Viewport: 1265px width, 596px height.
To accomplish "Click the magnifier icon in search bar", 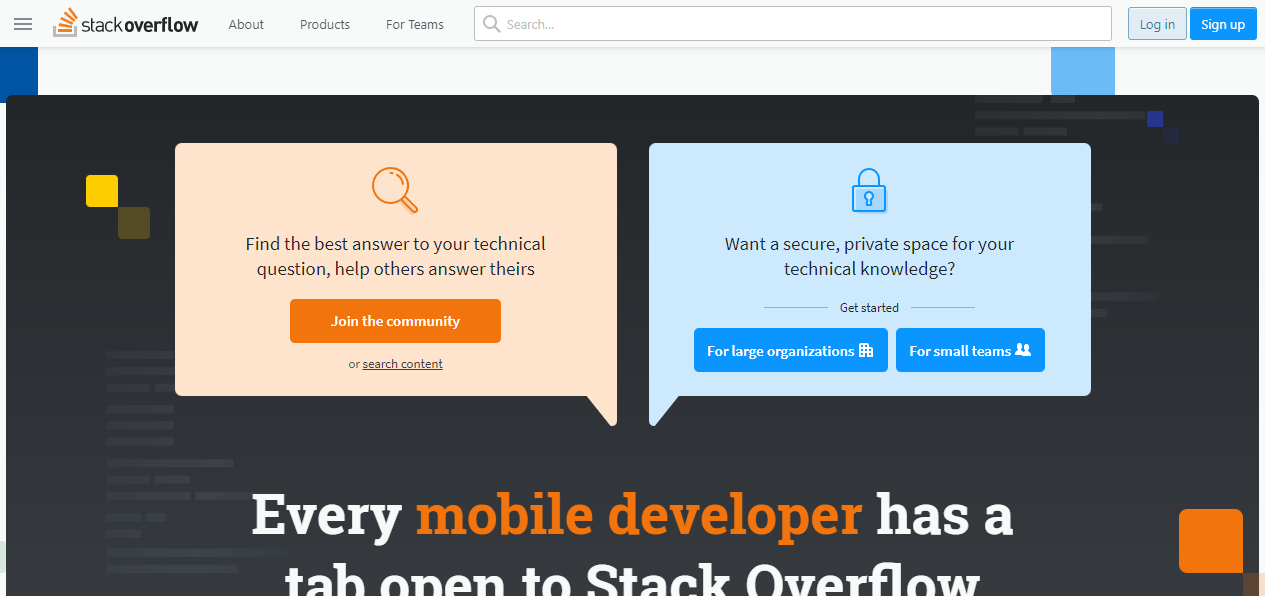I will (x=491, y=24).
